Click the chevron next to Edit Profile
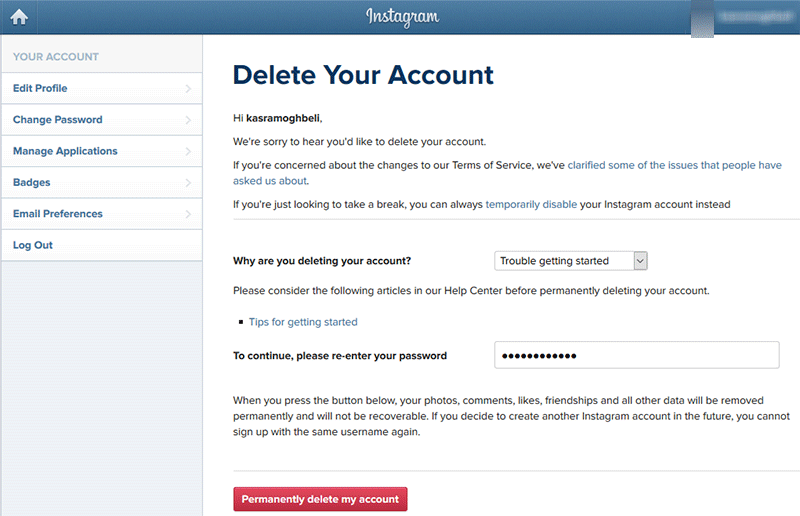 (188, 88)
